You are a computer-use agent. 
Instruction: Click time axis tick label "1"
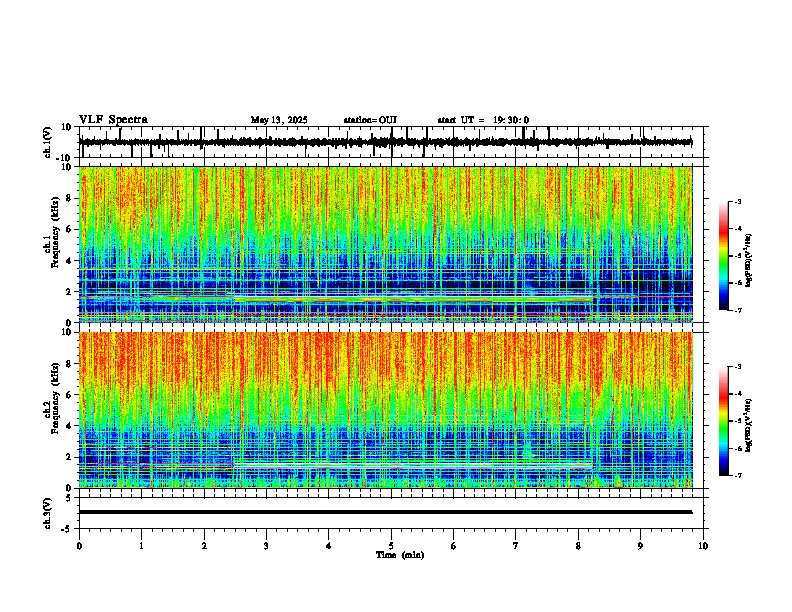141,546
